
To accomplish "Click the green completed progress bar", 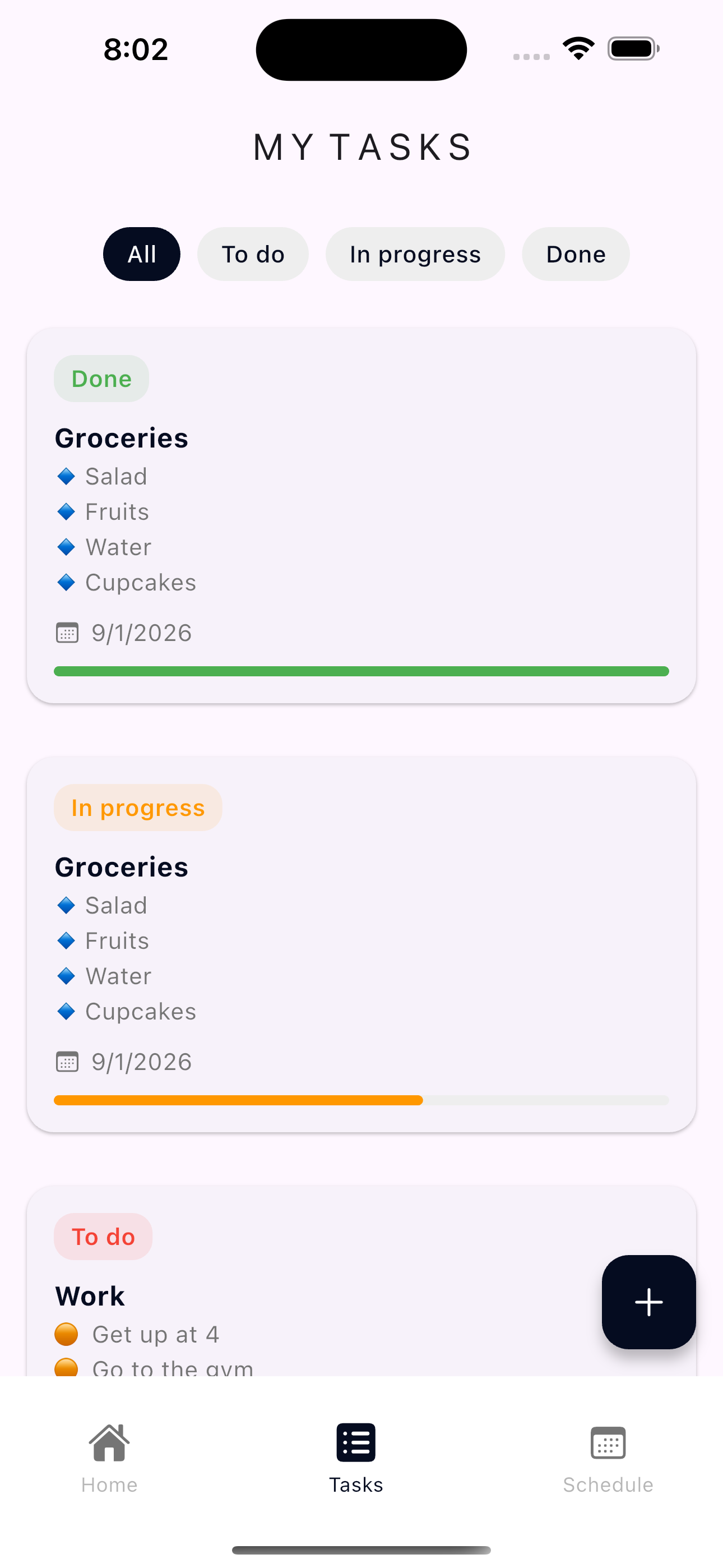I will click(361, 671).
